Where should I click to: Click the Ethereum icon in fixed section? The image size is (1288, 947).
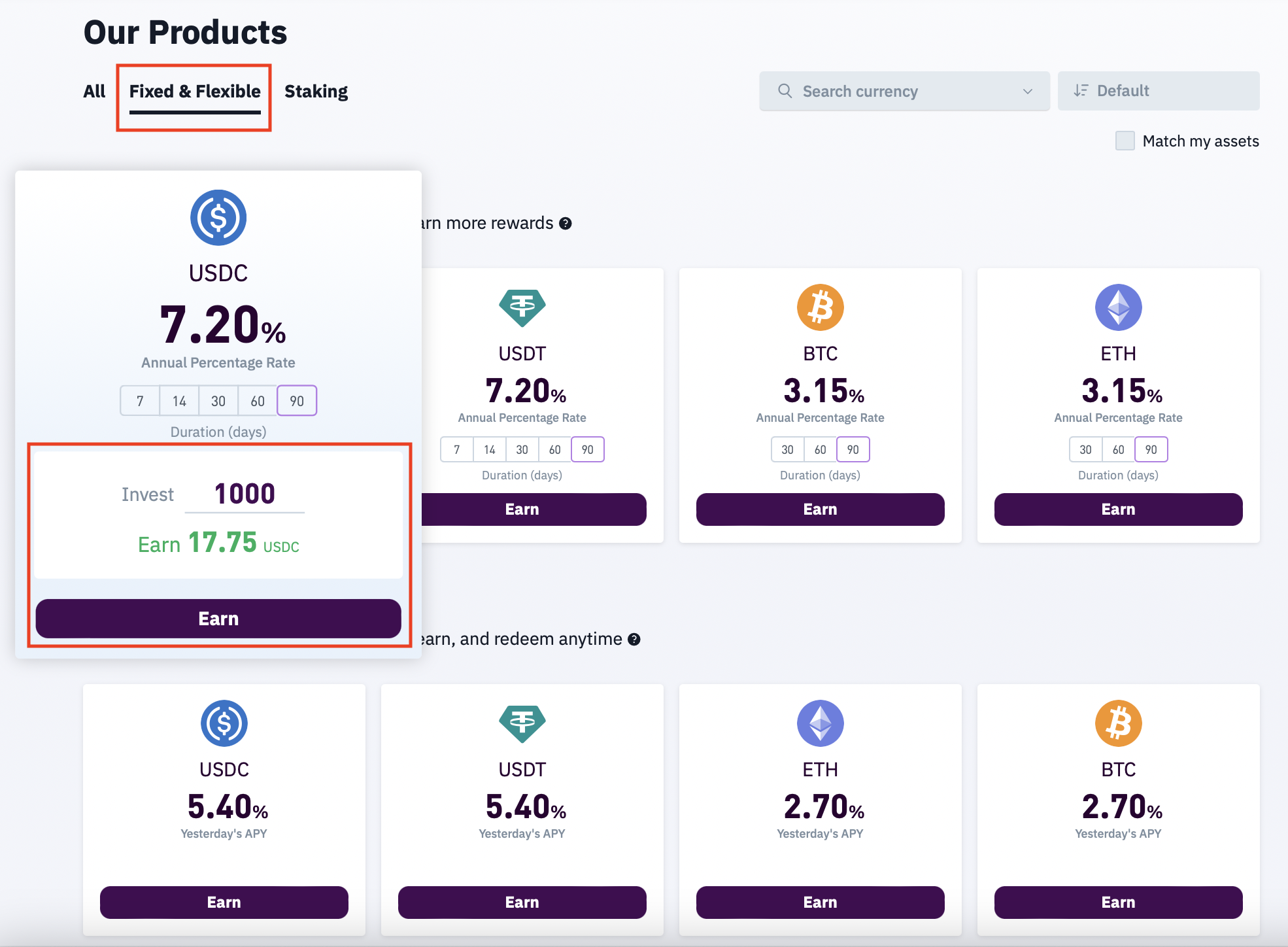[x=1118, y=307]
